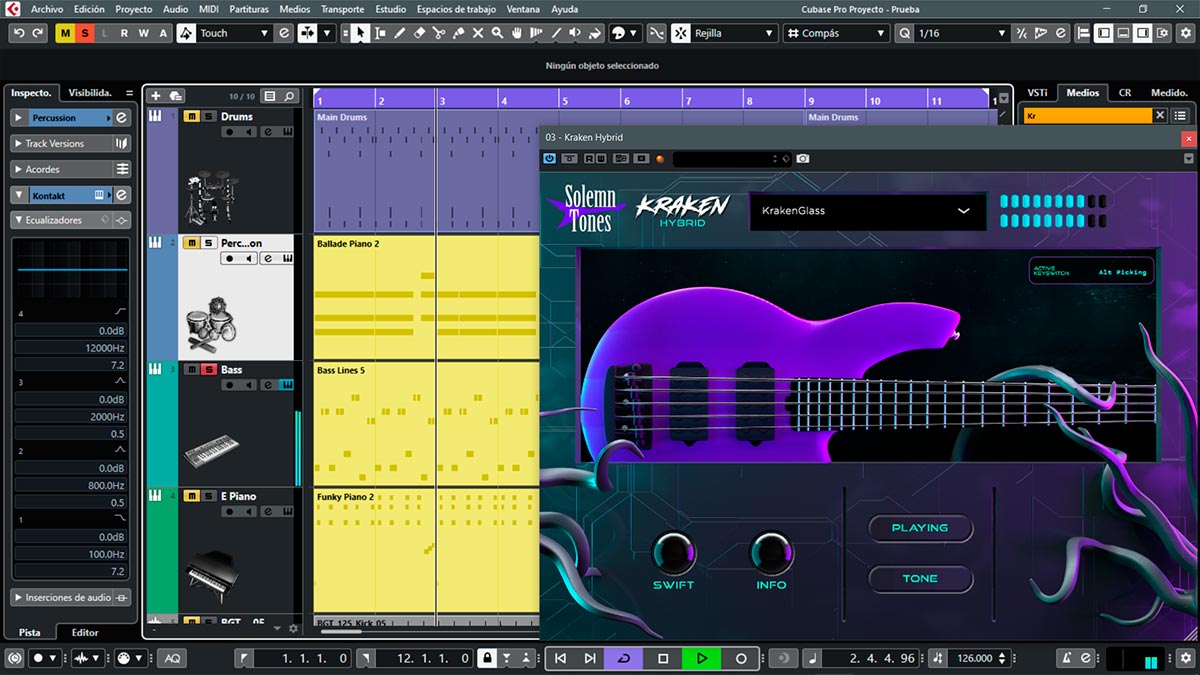The image size is (1200, 675).
Task: Switch to the VSTi tab
Action: click(x=1036, y=92)
